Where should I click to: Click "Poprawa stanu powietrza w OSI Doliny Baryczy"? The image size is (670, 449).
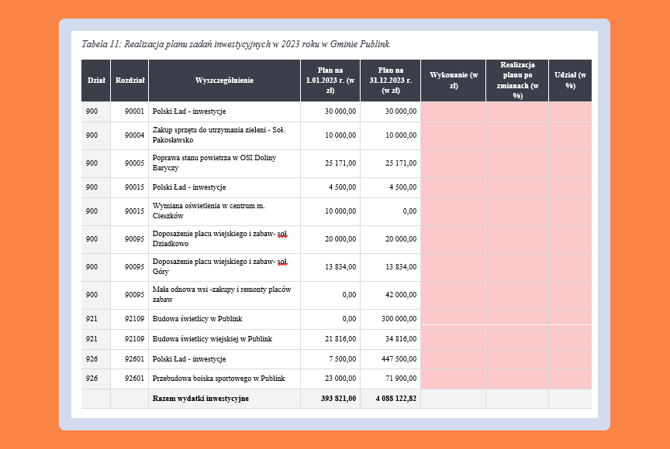214,163
